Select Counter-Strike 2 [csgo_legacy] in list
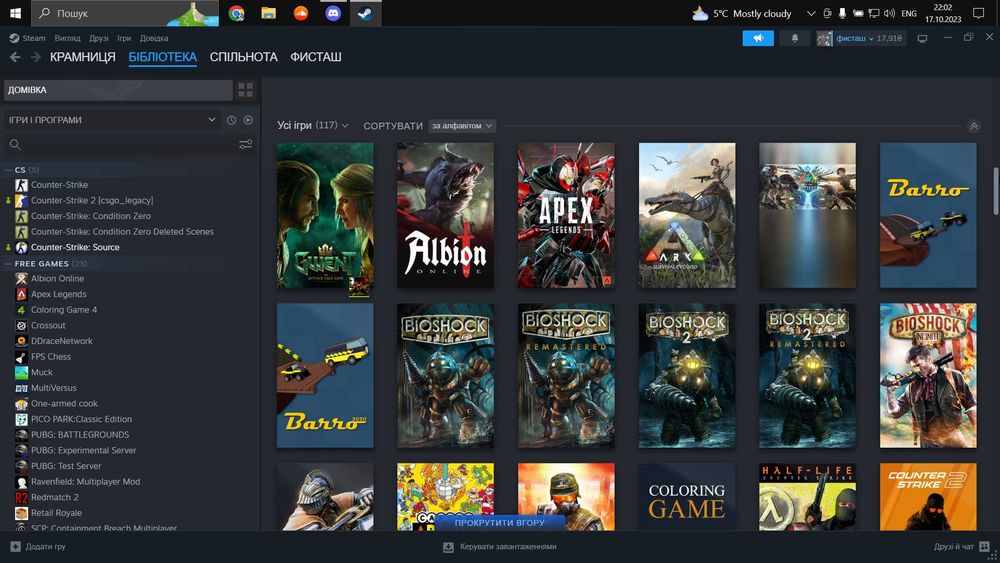 click(x=92, y=200)
